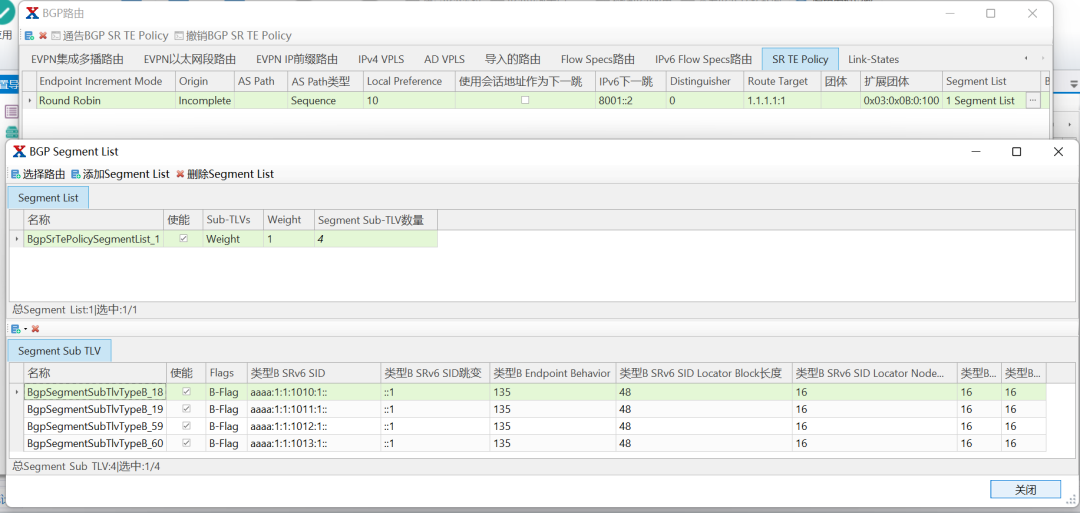Click the Local Preference value 10 cell

point(408,100)
